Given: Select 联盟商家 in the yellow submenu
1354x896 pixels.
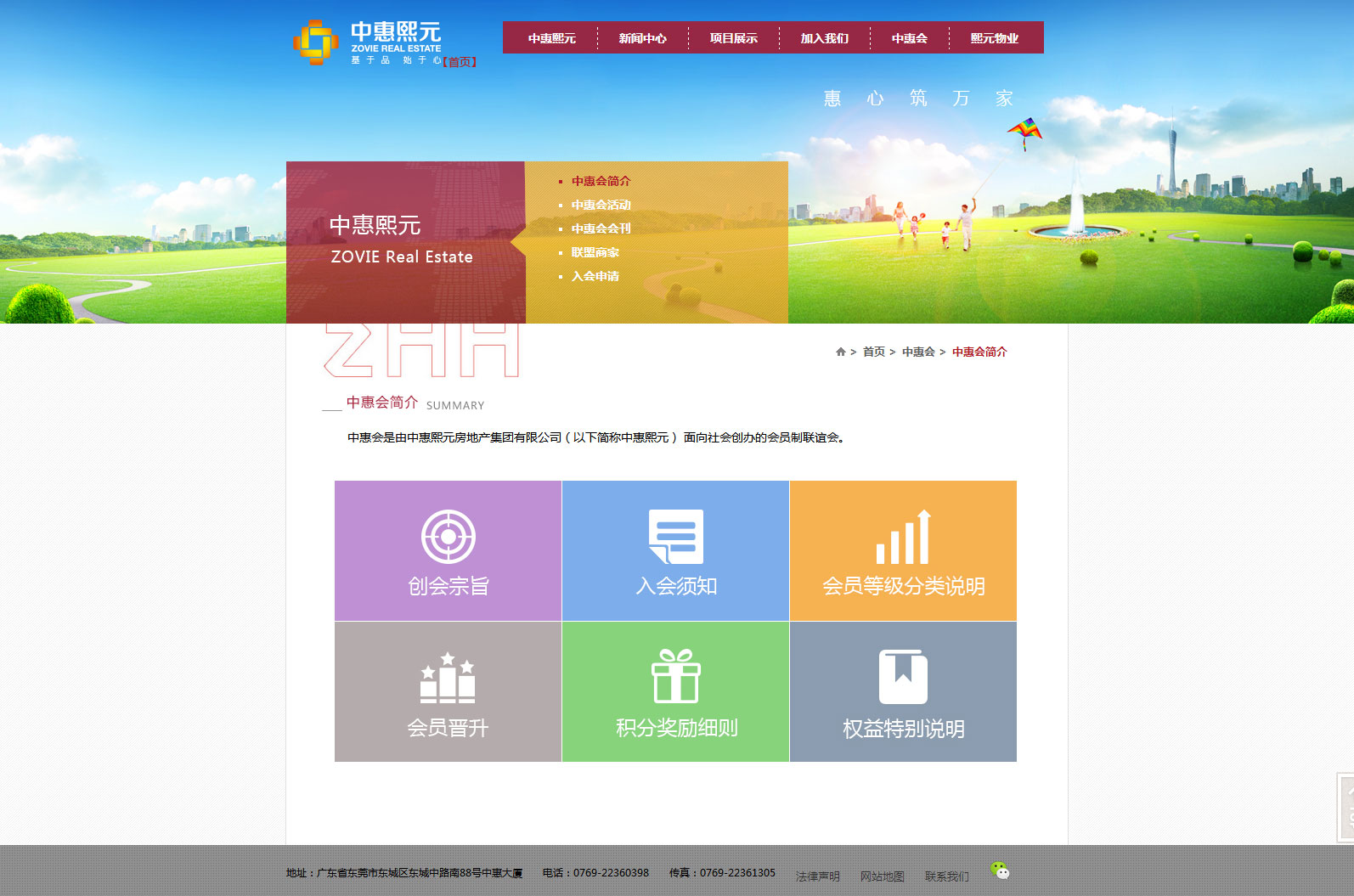Looking at the screenshot, I should [x=595, y=252].
